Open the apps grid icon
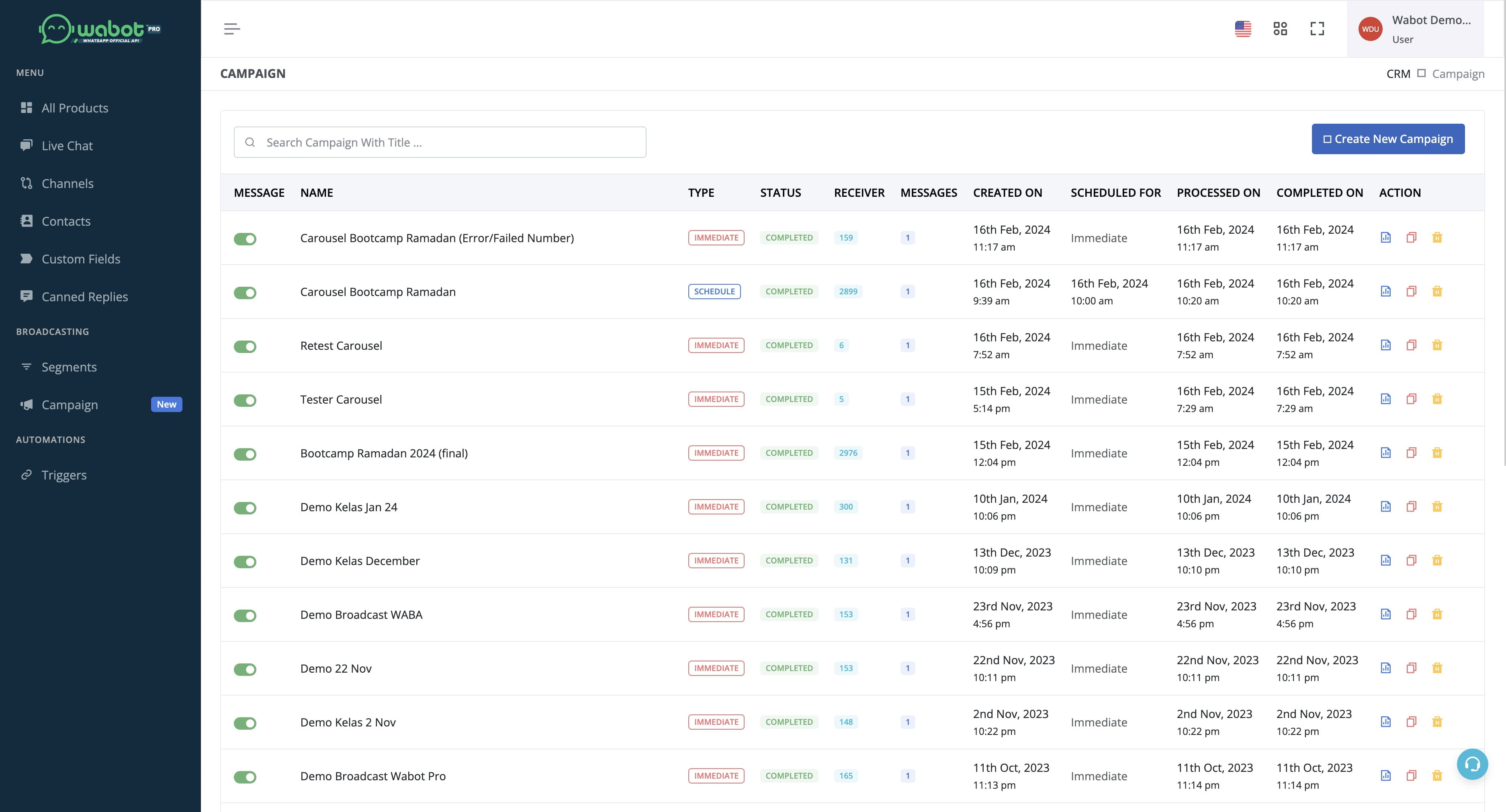This screenshot has width=1506, height=812. click(1280, 29)
